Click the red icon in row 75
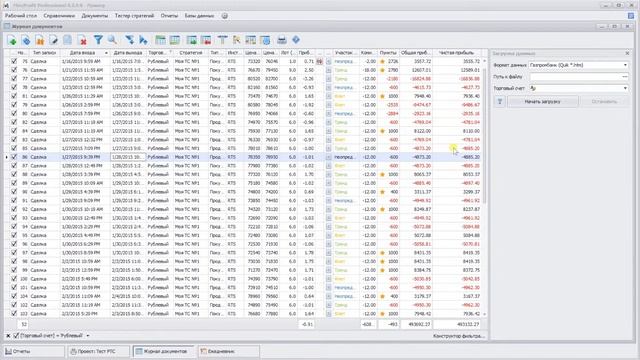The image size is (640, 360). coord(319,61)
